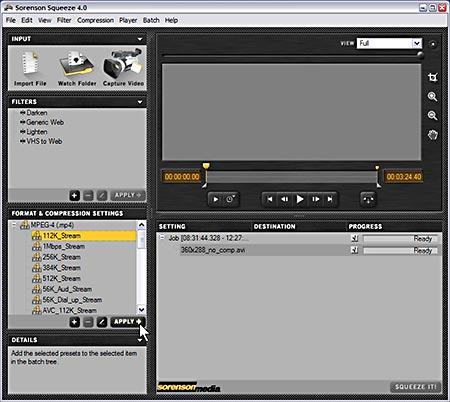Open the Batch menu

(151, 20)
